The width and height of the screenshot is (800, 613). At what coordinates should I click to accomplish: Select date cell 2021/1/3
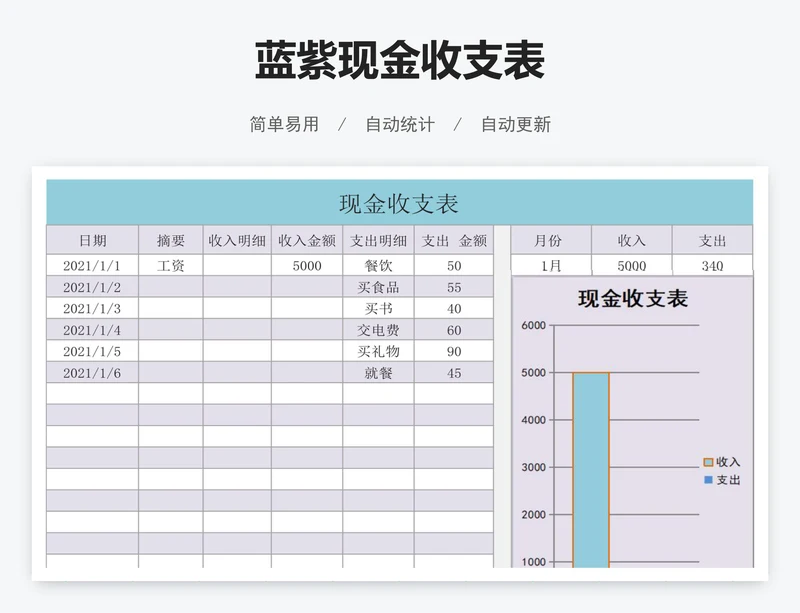coord(92,308)
